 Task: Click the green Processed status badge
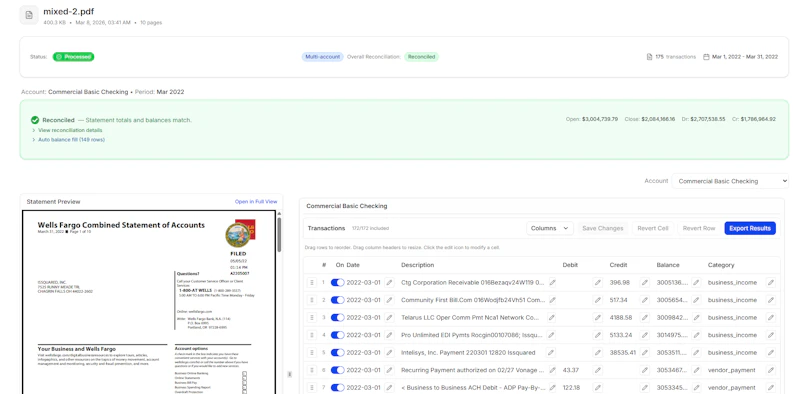[x=73, y=57]
